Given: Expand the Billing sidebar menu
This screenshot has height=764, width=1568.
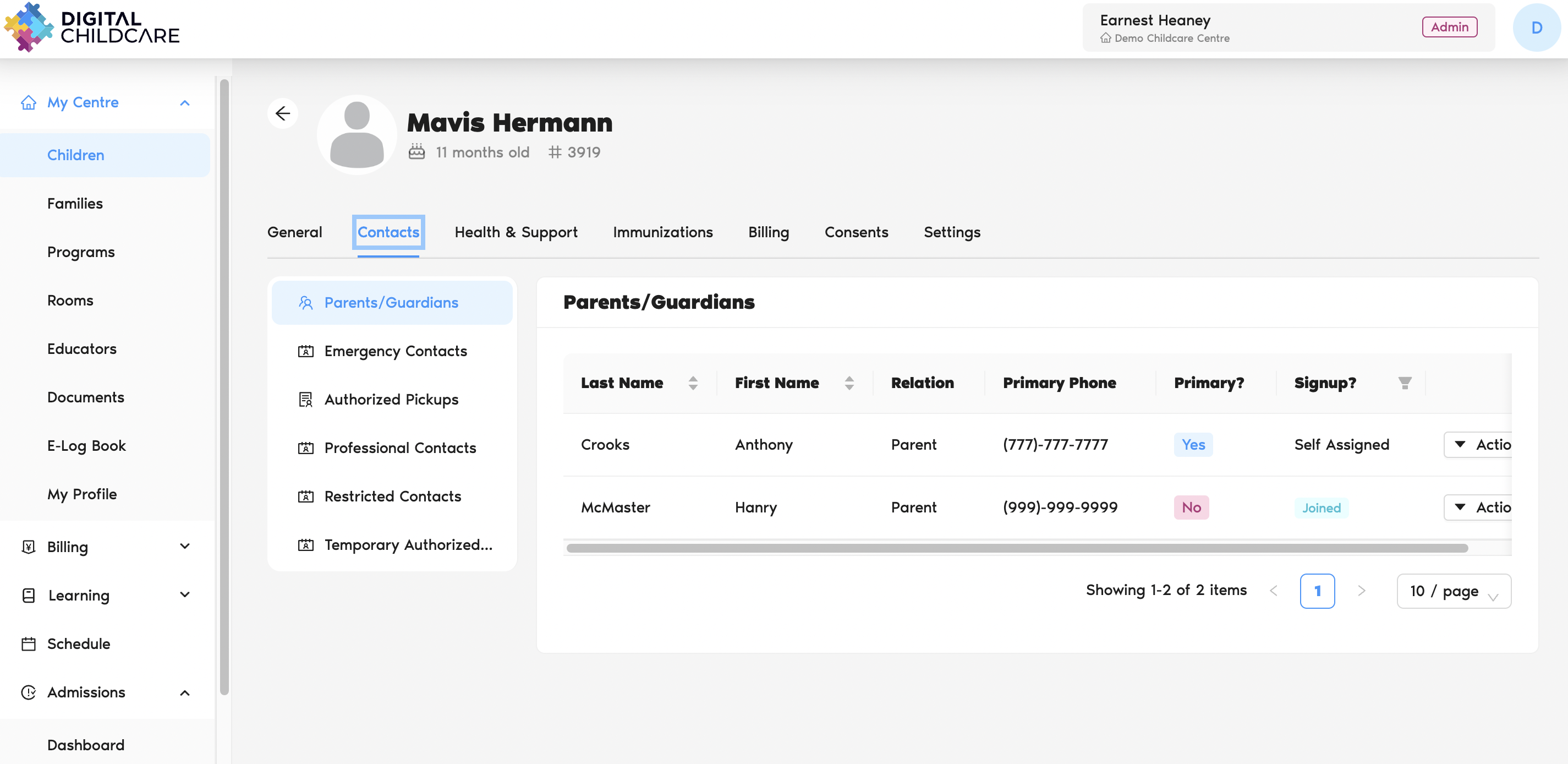Looking at the screenshot, I should pos(184,546).
